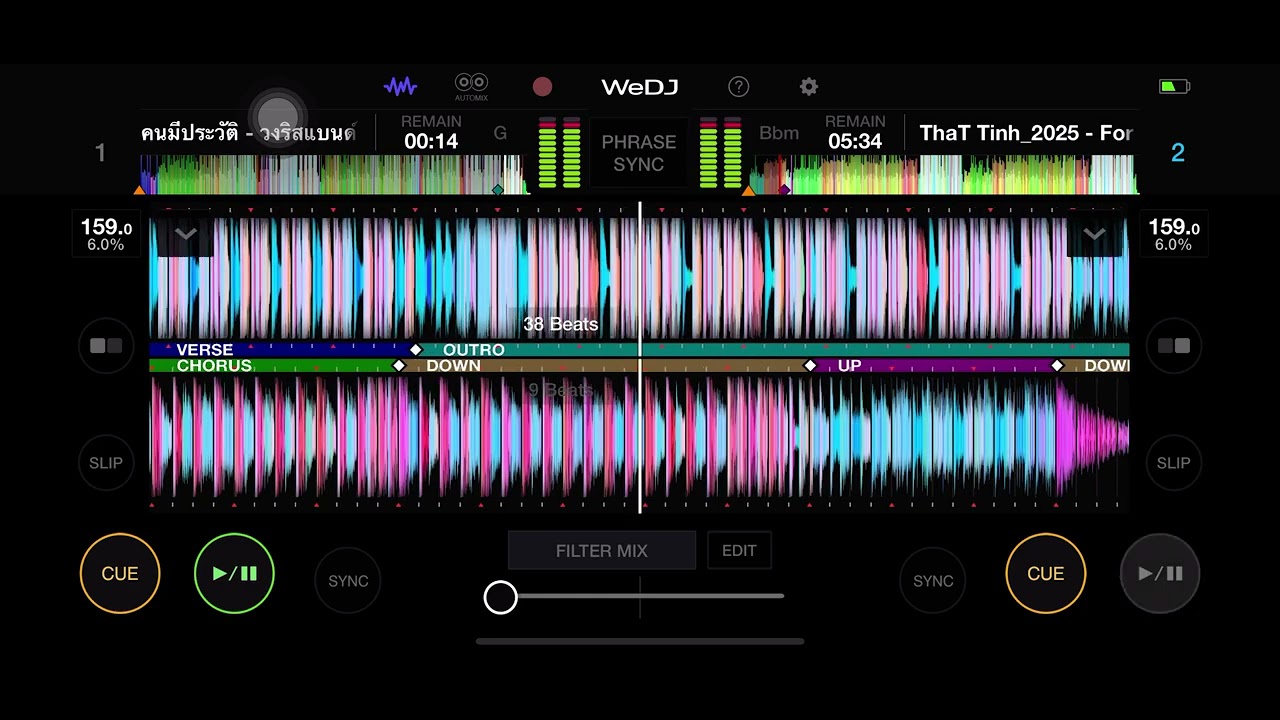This screenshot has height=720, width=1280.
Task: Toggle deck 1 pad mode button
Action: click(106, 346)
